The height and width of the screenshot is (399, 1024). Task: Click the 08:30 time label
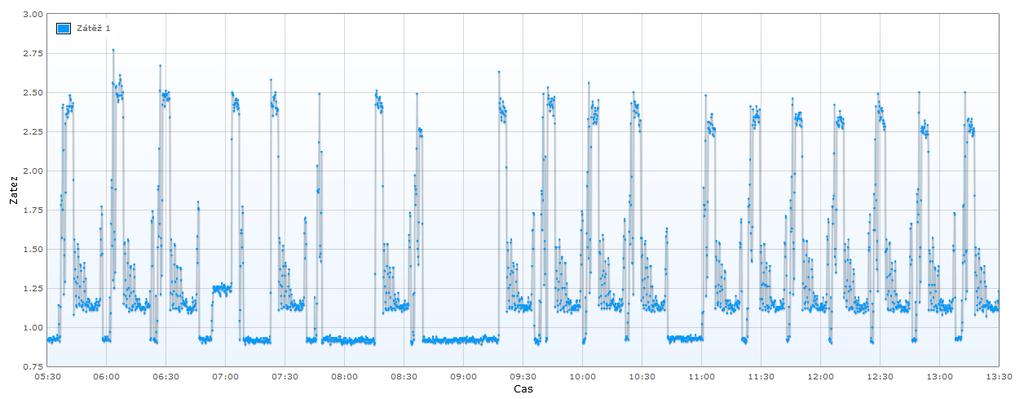coord(404,377)
